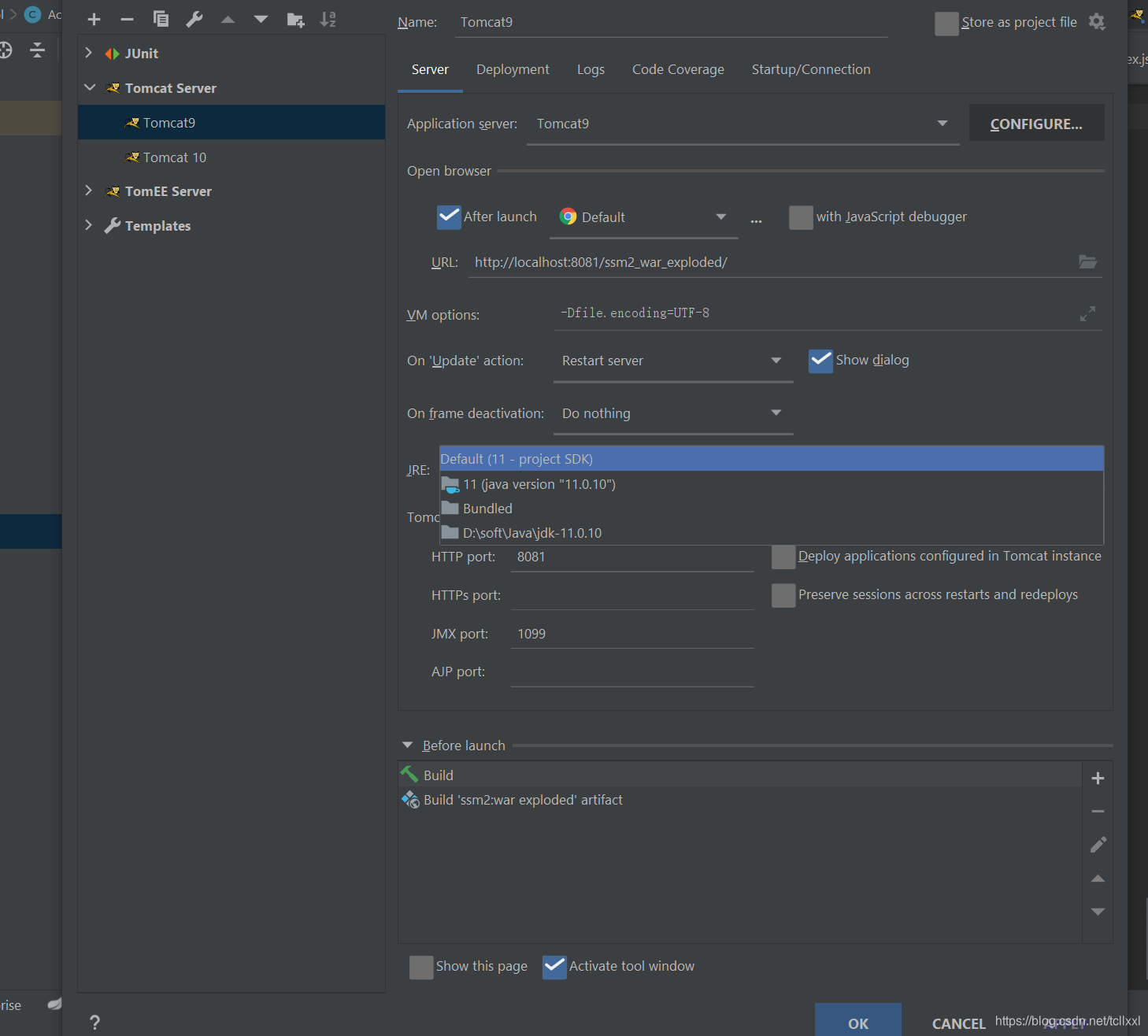
Task: Collapse the Tomcat Server tree node
Action: (x=90, y=87)
